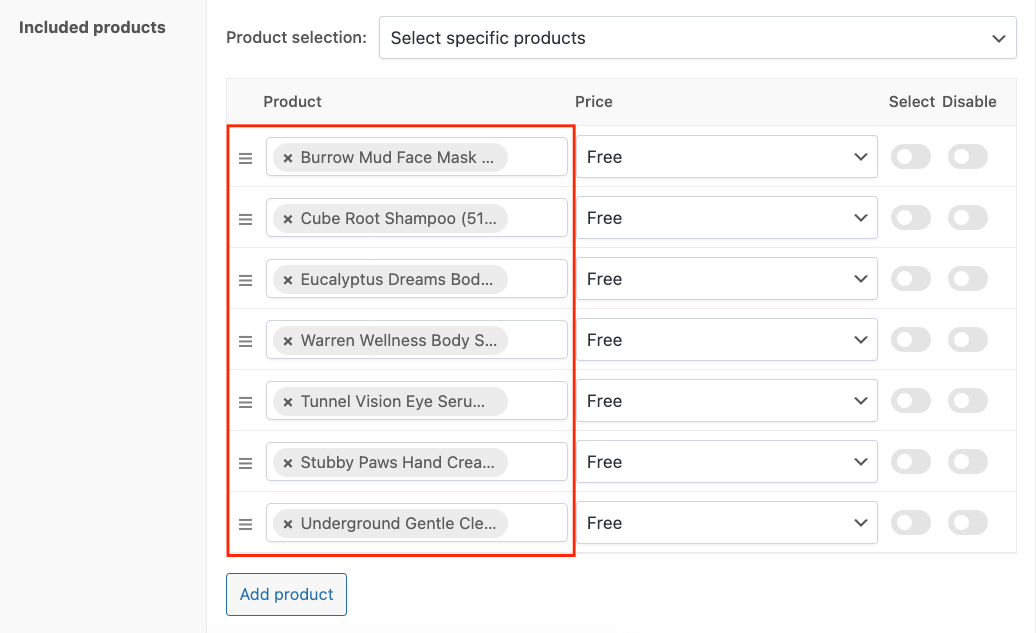Screen dimensions: 1036x633
Task: Open the Product selection dropdown
Action: click(x=697, y=38)
